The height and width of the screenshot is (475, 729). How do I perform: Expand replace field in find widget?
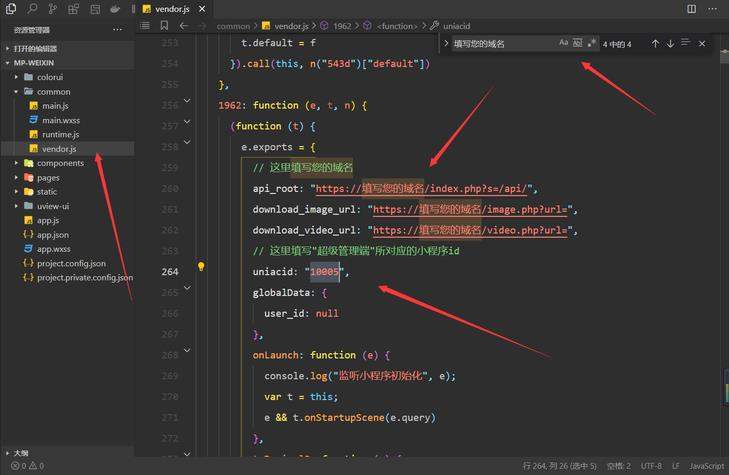click(x=445, y=43)
